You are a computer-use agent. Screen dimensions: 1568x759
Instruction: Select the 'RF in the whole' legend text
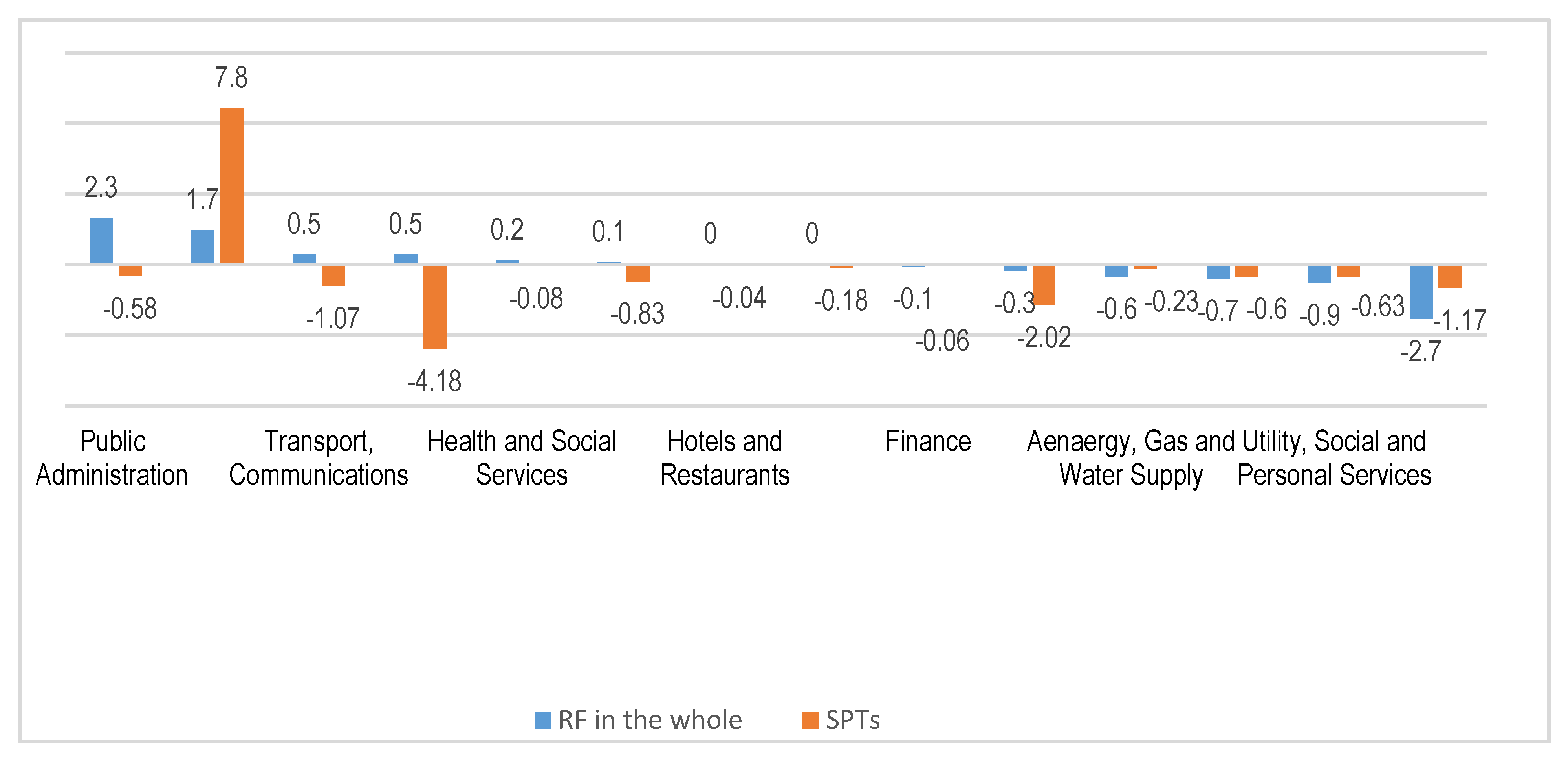(x=650, y=720)
